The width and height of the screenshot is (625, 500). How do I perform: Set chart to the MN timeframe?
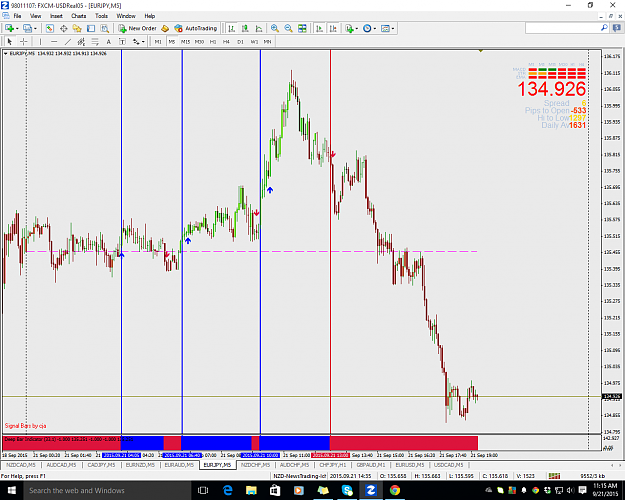267,41
